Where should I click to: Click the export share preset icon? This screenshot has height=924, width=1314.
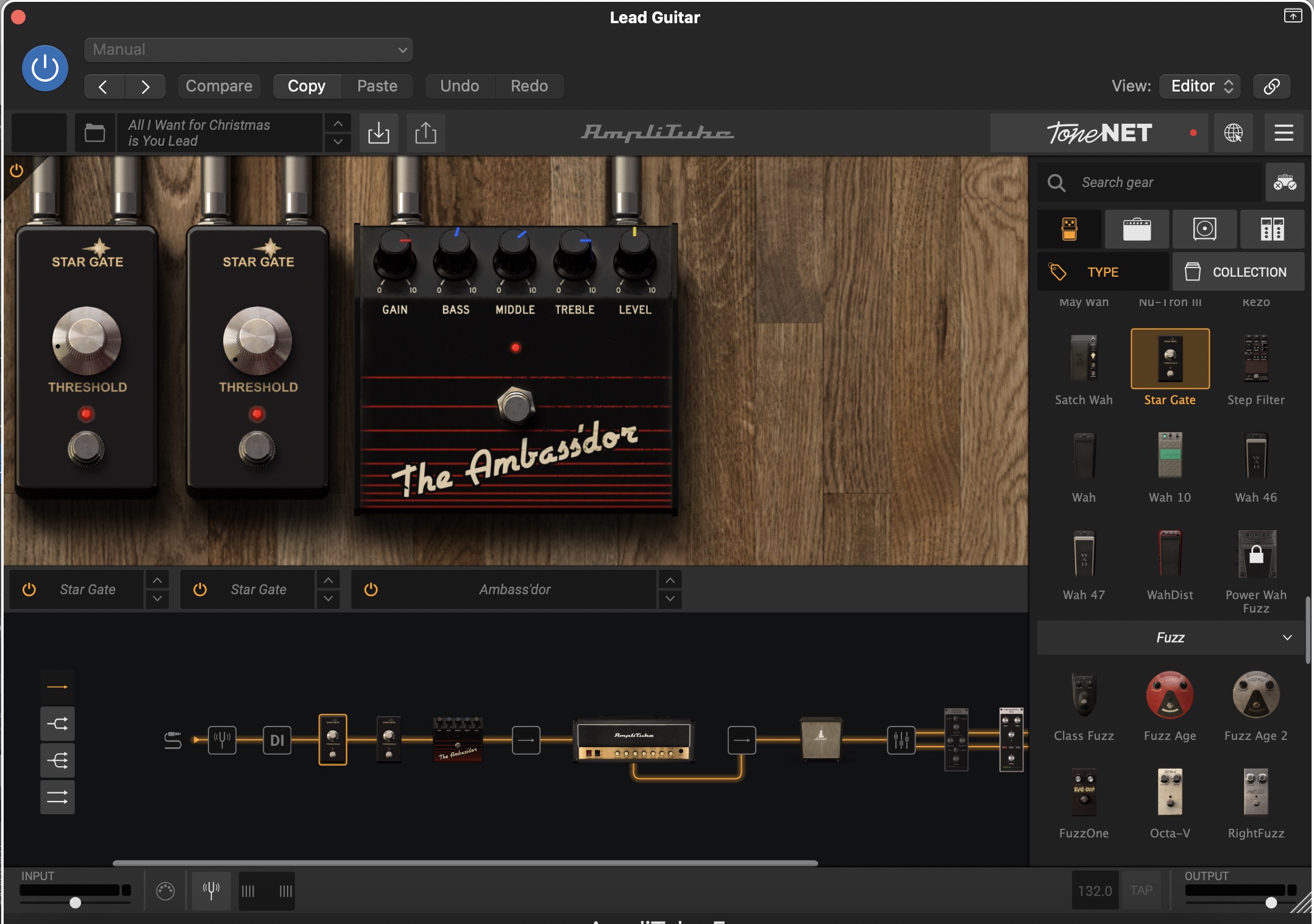(425, 133)
